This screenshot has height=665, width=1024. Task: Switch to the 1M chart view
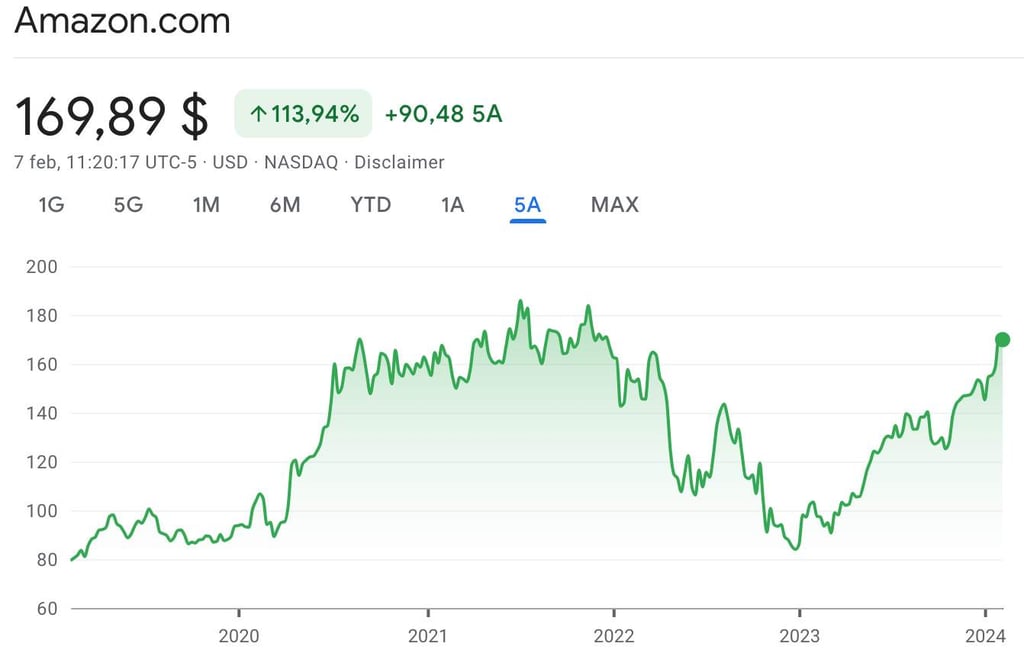[206, 205]
